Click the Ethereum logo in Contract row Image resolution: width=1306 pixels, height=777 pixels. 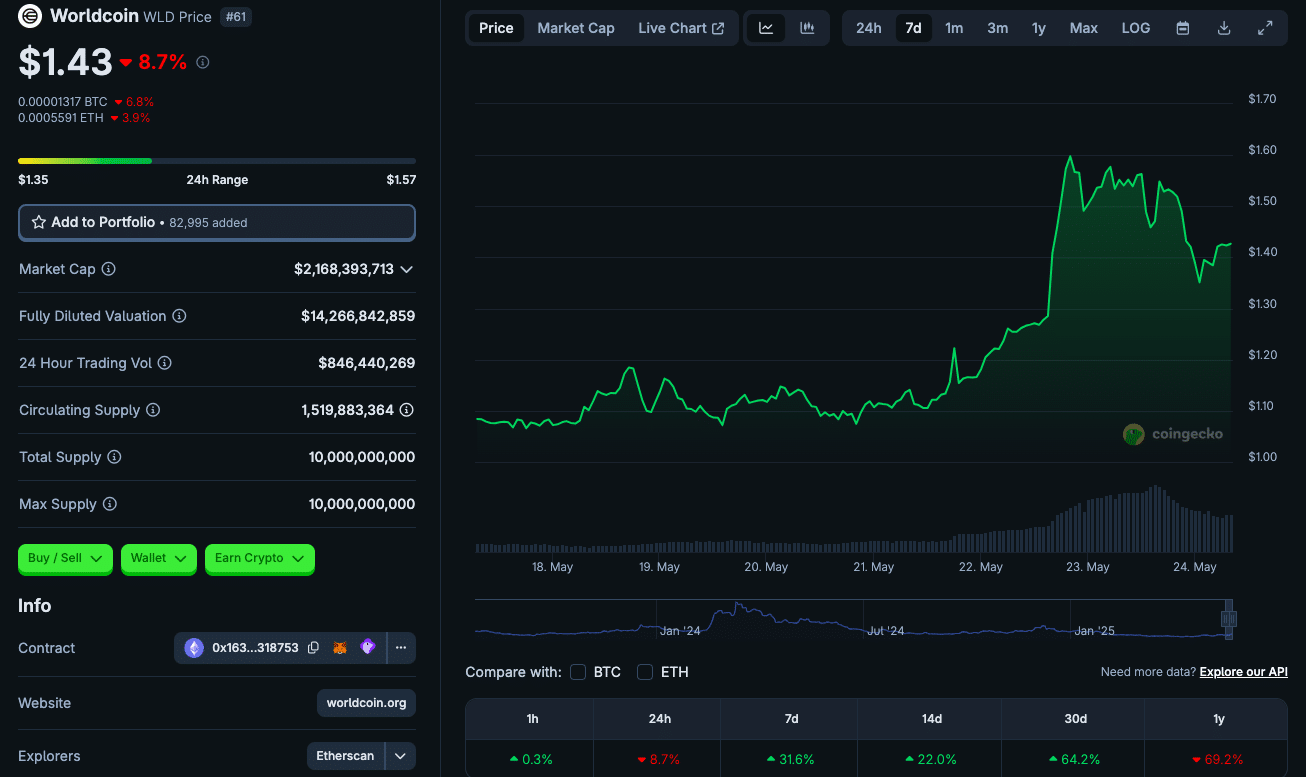pos(194,648)
